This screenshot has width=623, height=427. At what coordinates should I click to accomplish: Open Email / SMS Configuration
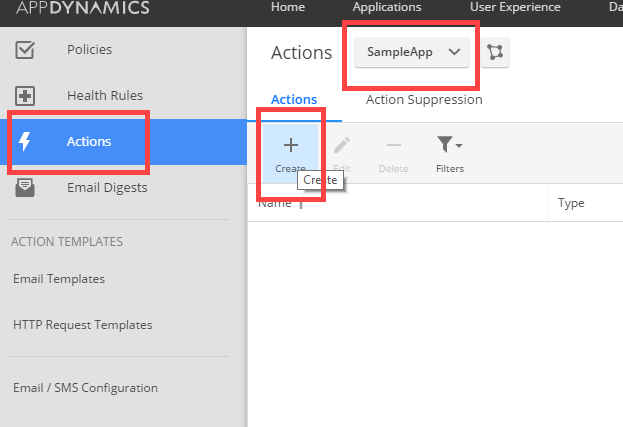[x=86, y=388]
